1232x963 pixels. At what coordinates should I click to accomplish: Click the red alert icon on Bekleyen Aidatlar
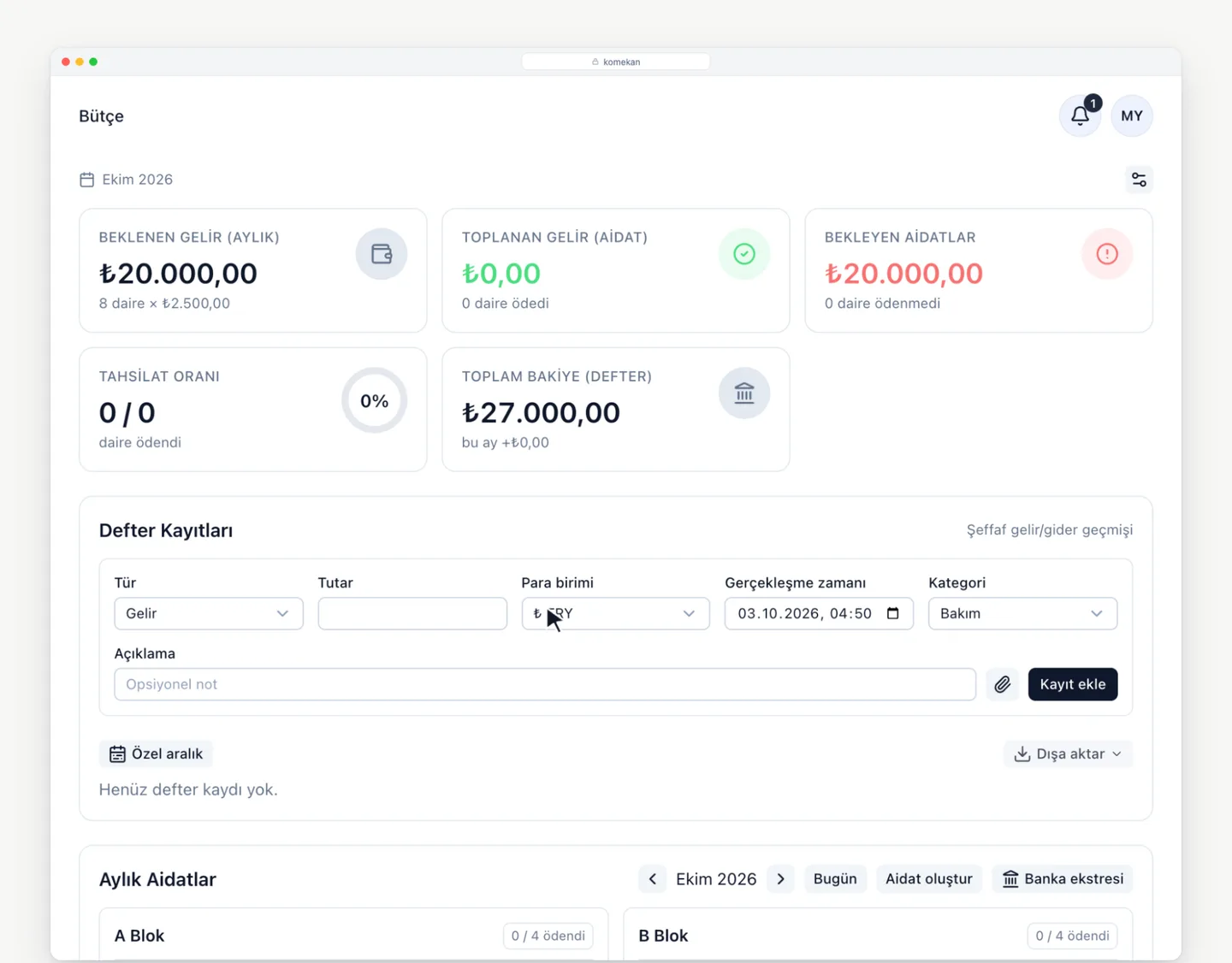(1107, 254)
